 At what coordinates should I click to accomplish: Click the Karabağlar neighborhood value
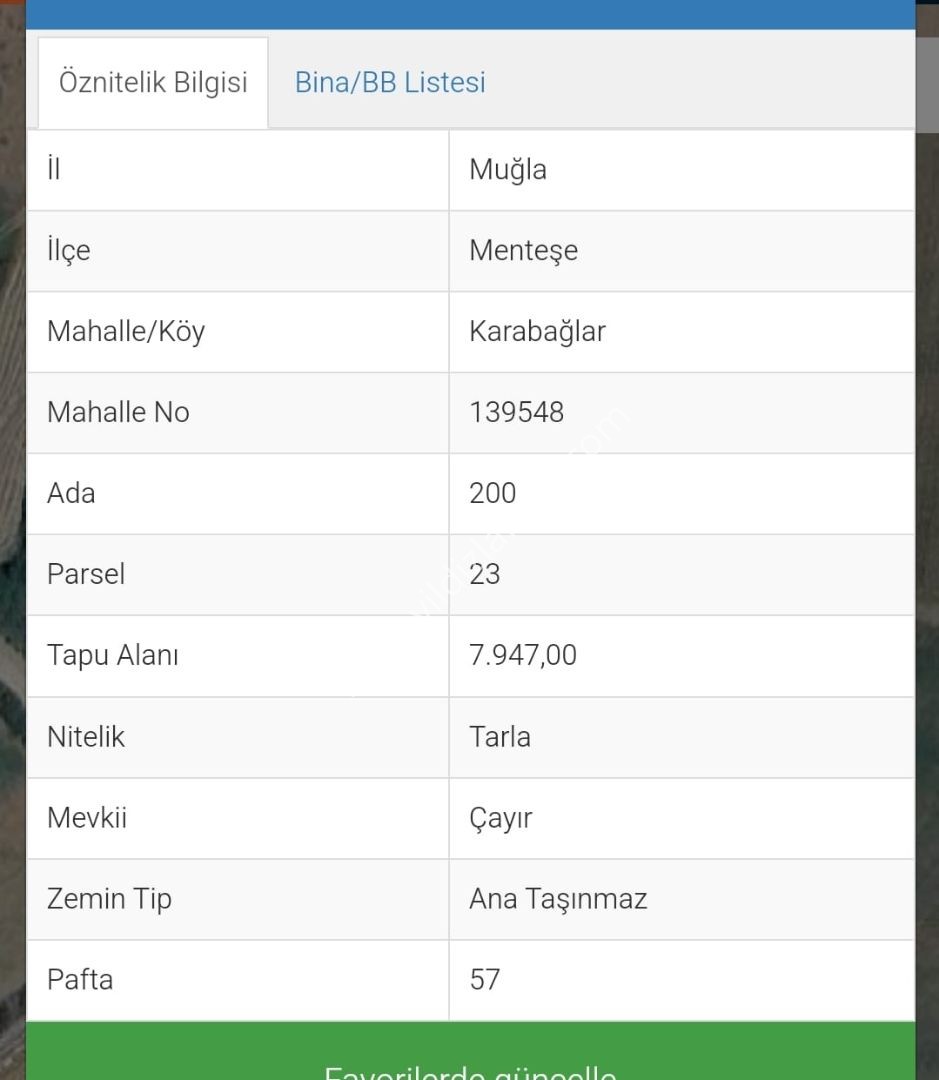click(537, 331)
